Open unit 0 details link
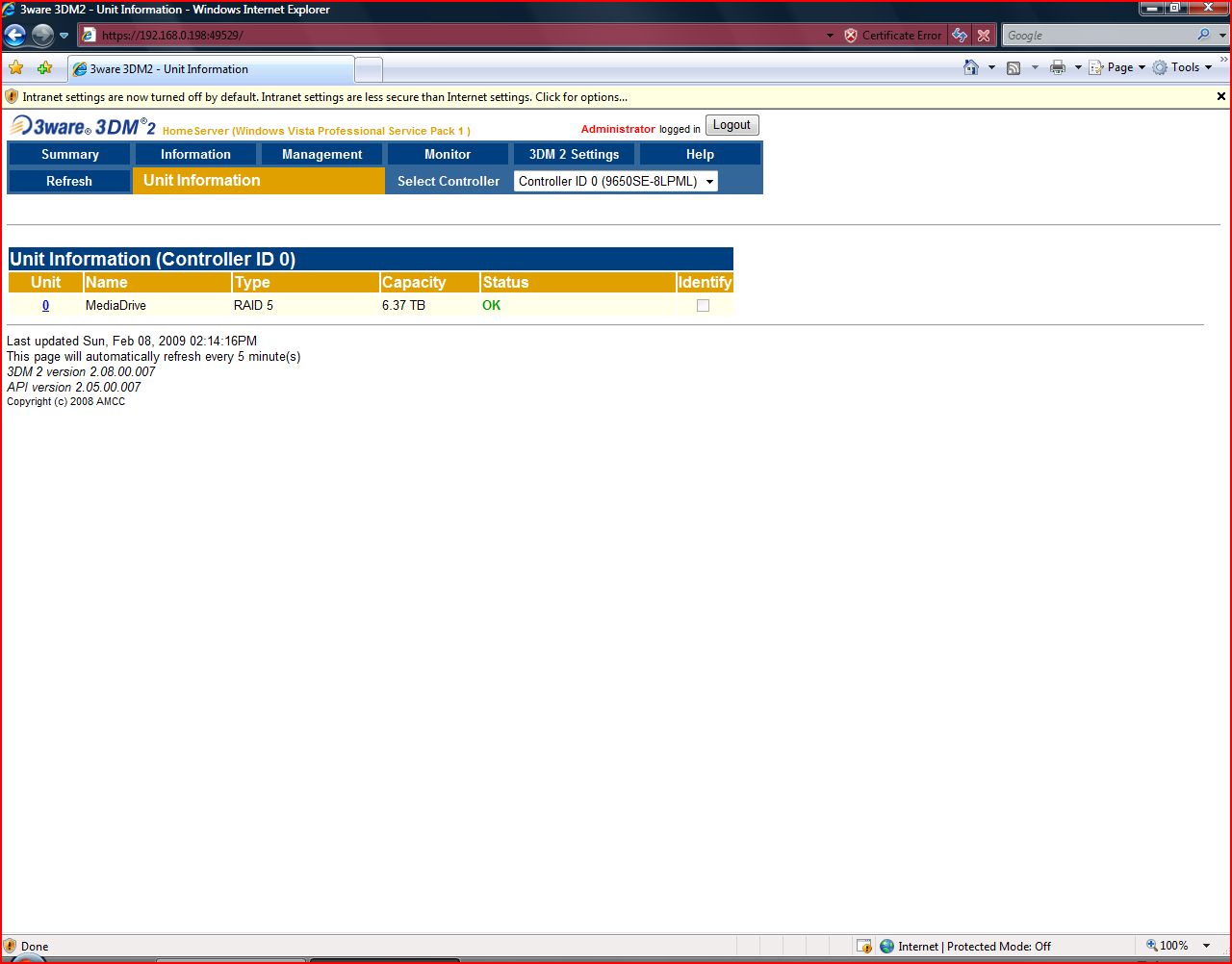 (45, 305)
